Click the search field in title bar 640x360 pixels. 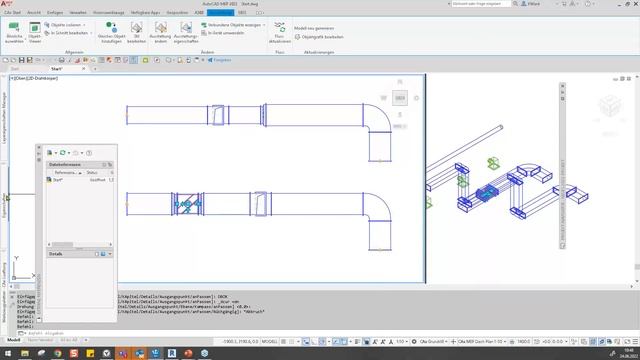[481, 4]
